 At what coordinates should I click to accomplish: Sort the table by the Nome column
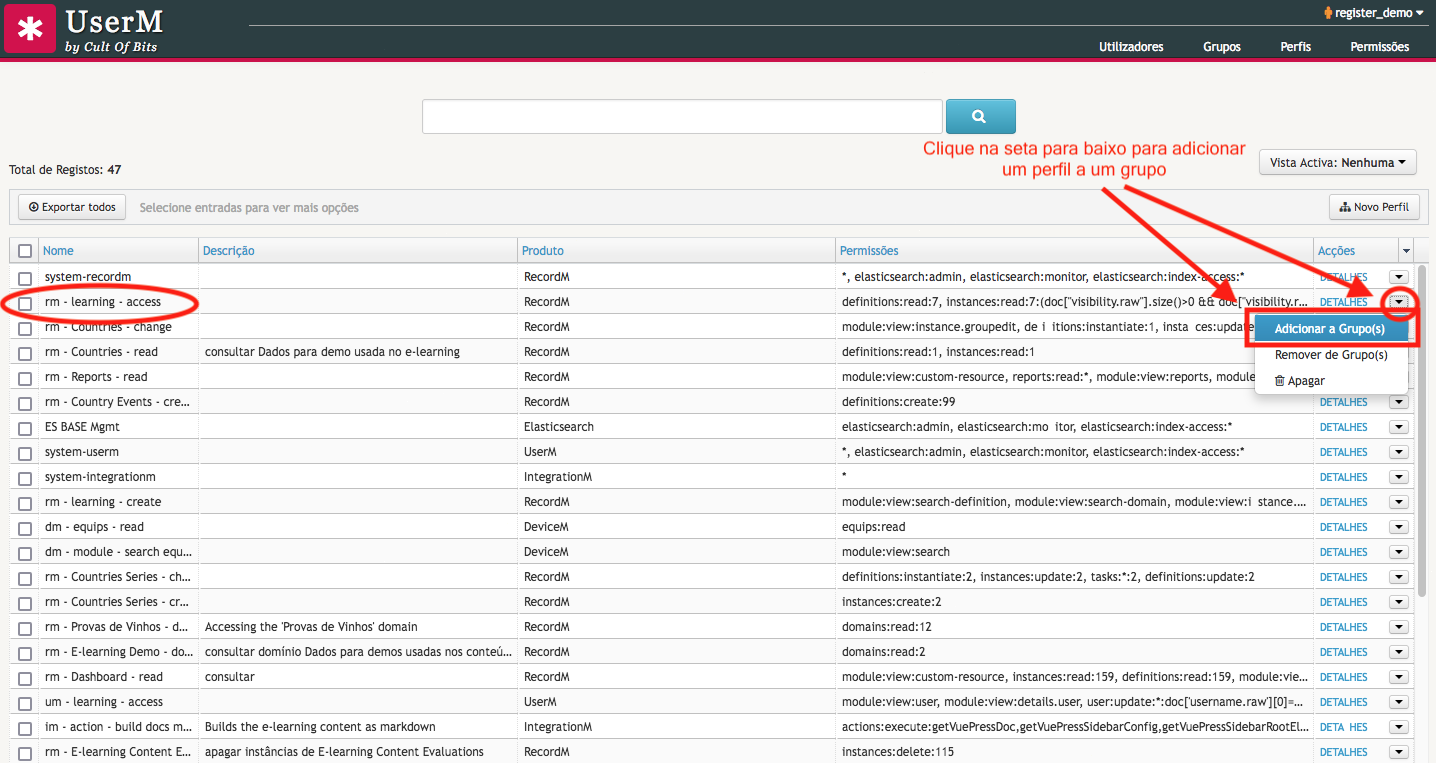pos(58,251)
